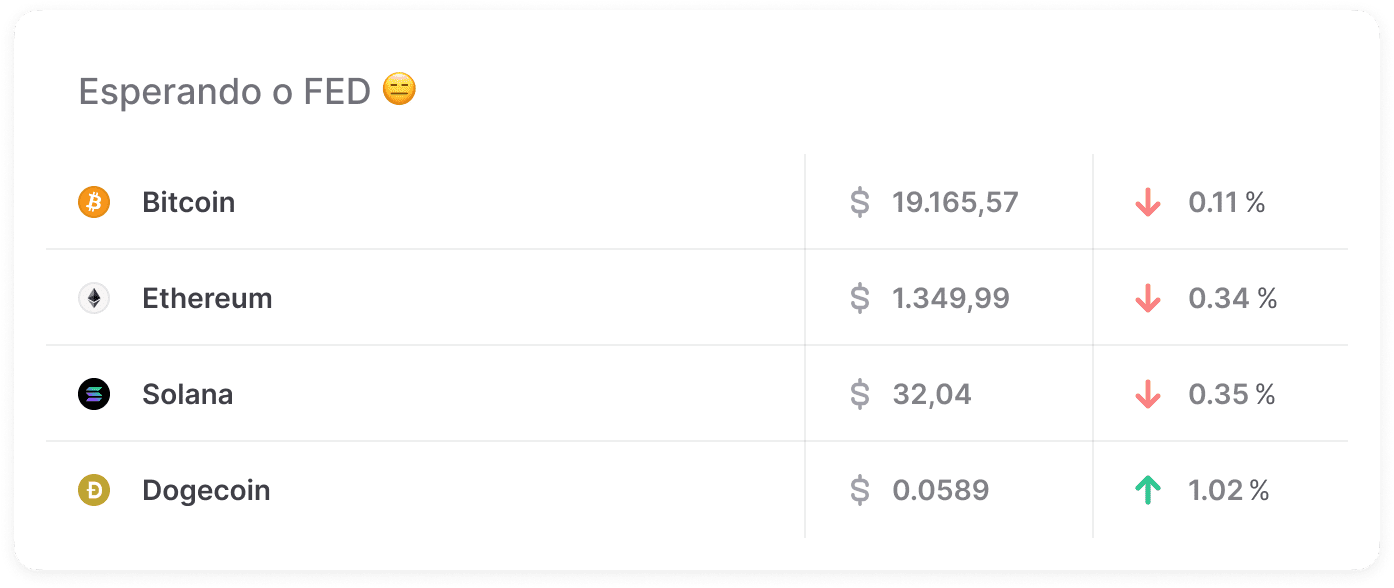Click the red down arrow beside Ethereum's change
This screenshot has height=588, width=1394.
1148,297
